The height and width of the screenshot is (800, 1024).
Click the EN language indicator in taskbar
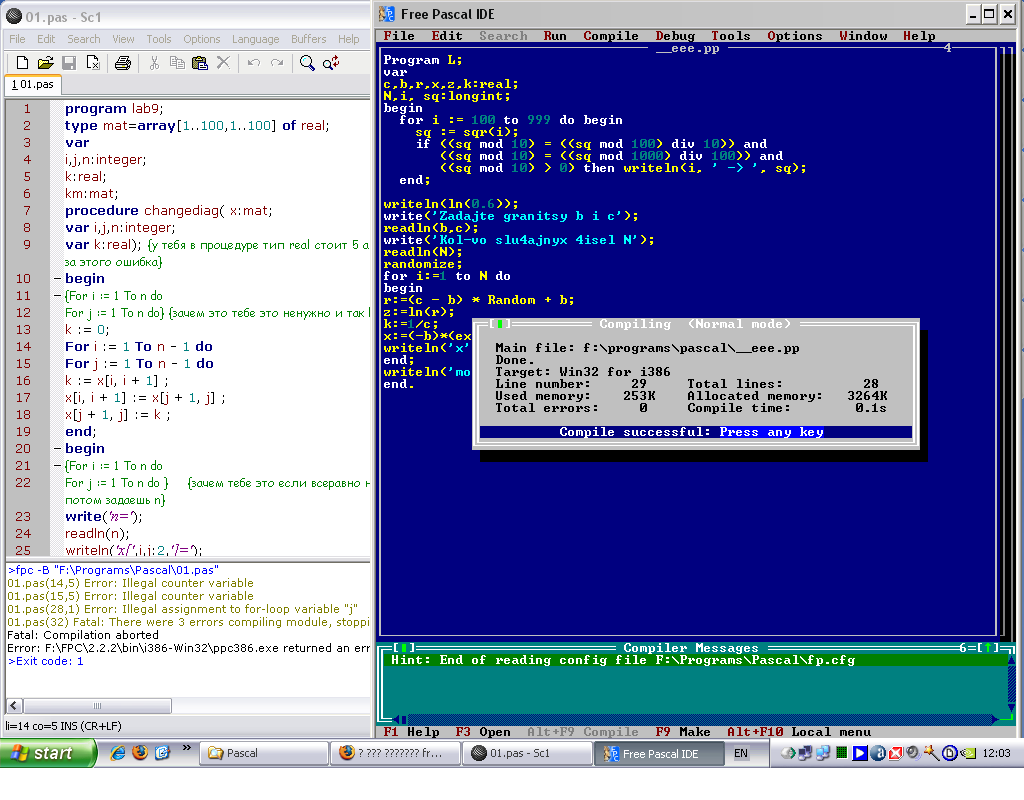pyautogui.click(x=741, y=753)
